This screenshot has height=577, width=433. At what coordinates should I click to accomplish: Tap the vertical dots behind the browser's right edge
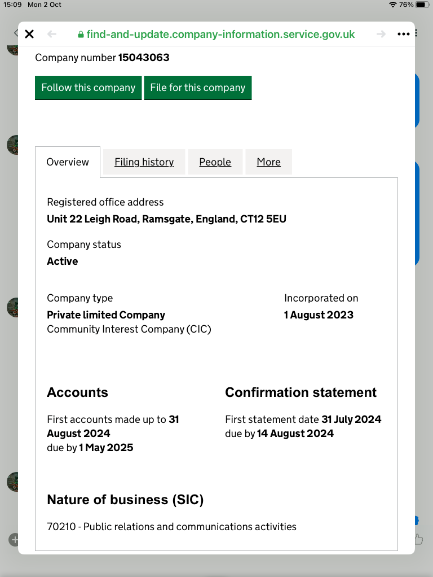click(416, 33)
